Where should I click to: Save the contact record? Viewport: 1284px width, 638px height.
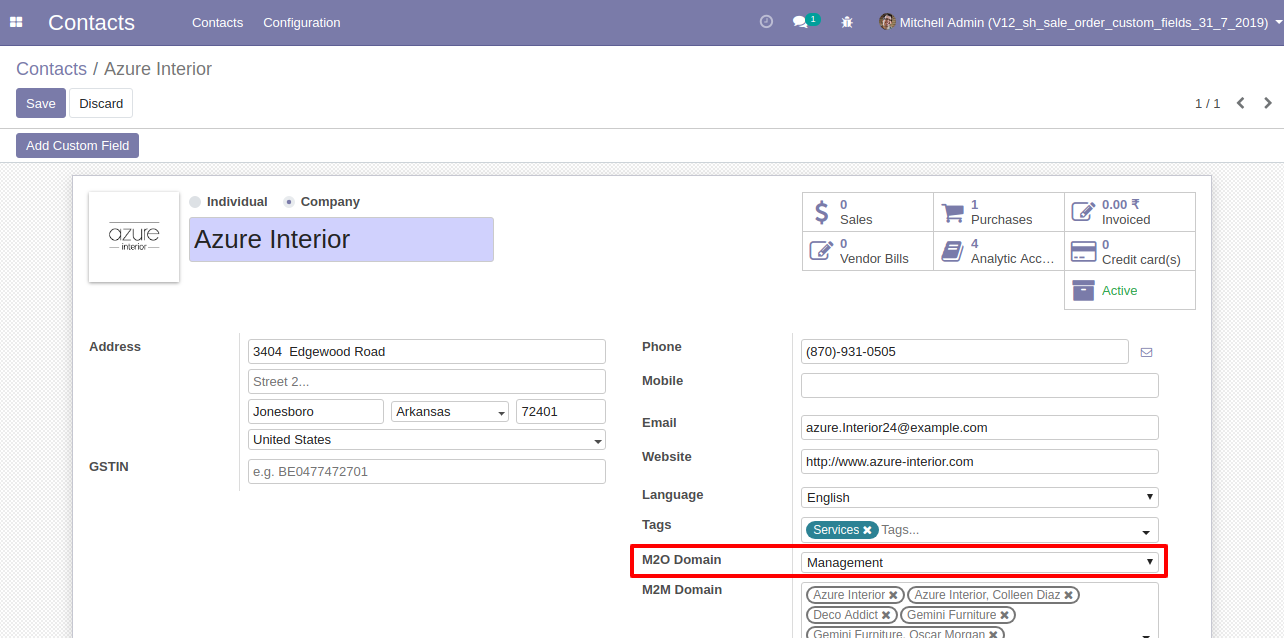[x=41, y=103]
